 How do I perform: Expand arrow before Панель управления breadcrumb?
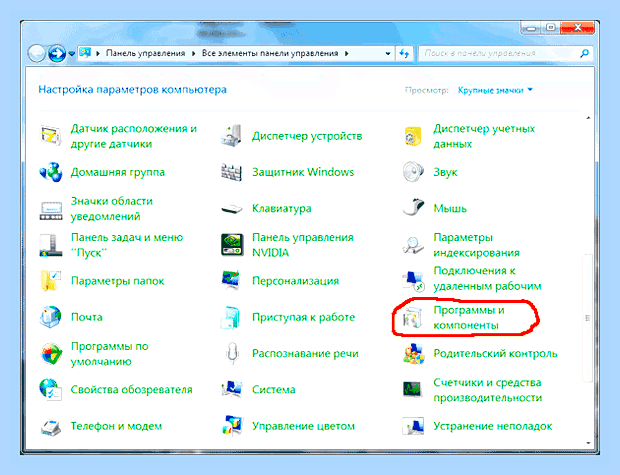98,53
